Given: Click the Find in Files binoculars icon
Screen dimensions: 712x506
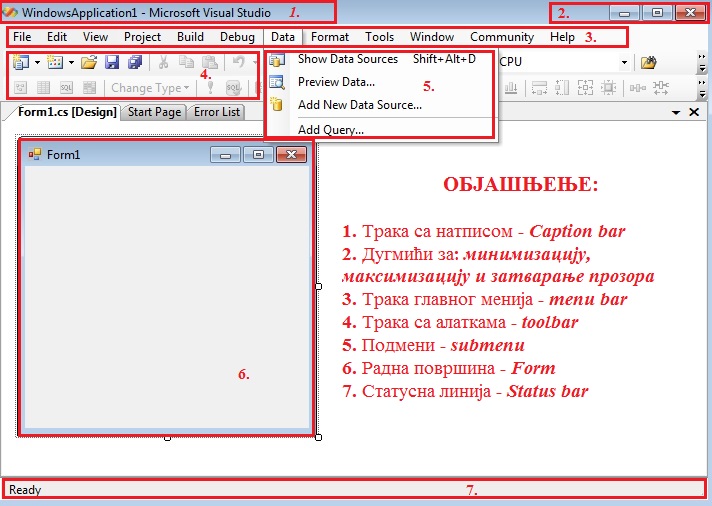Looking at the screenshot, I should [x=649, y=62].
